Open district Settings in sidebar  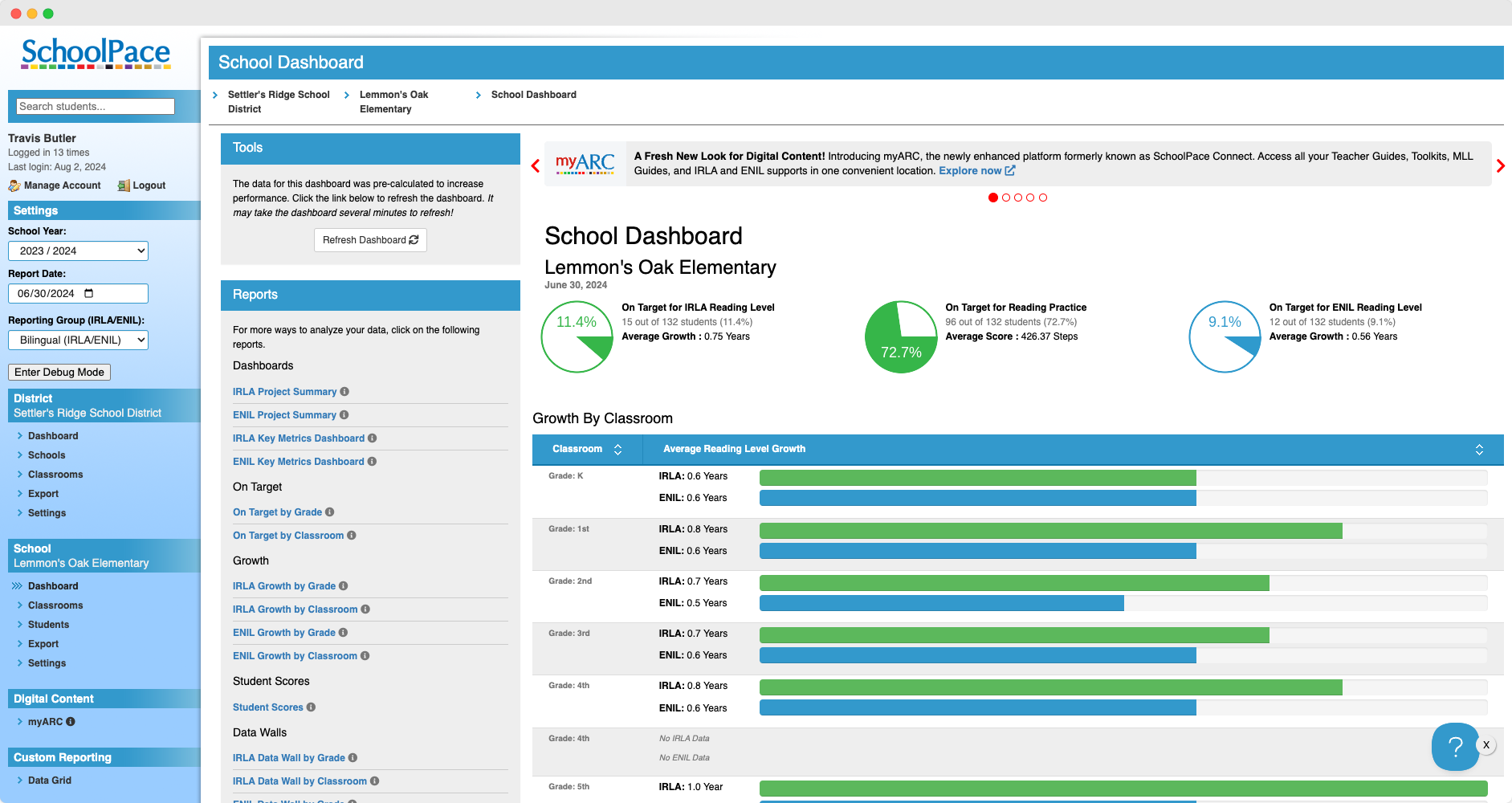[x=47, y=513]
